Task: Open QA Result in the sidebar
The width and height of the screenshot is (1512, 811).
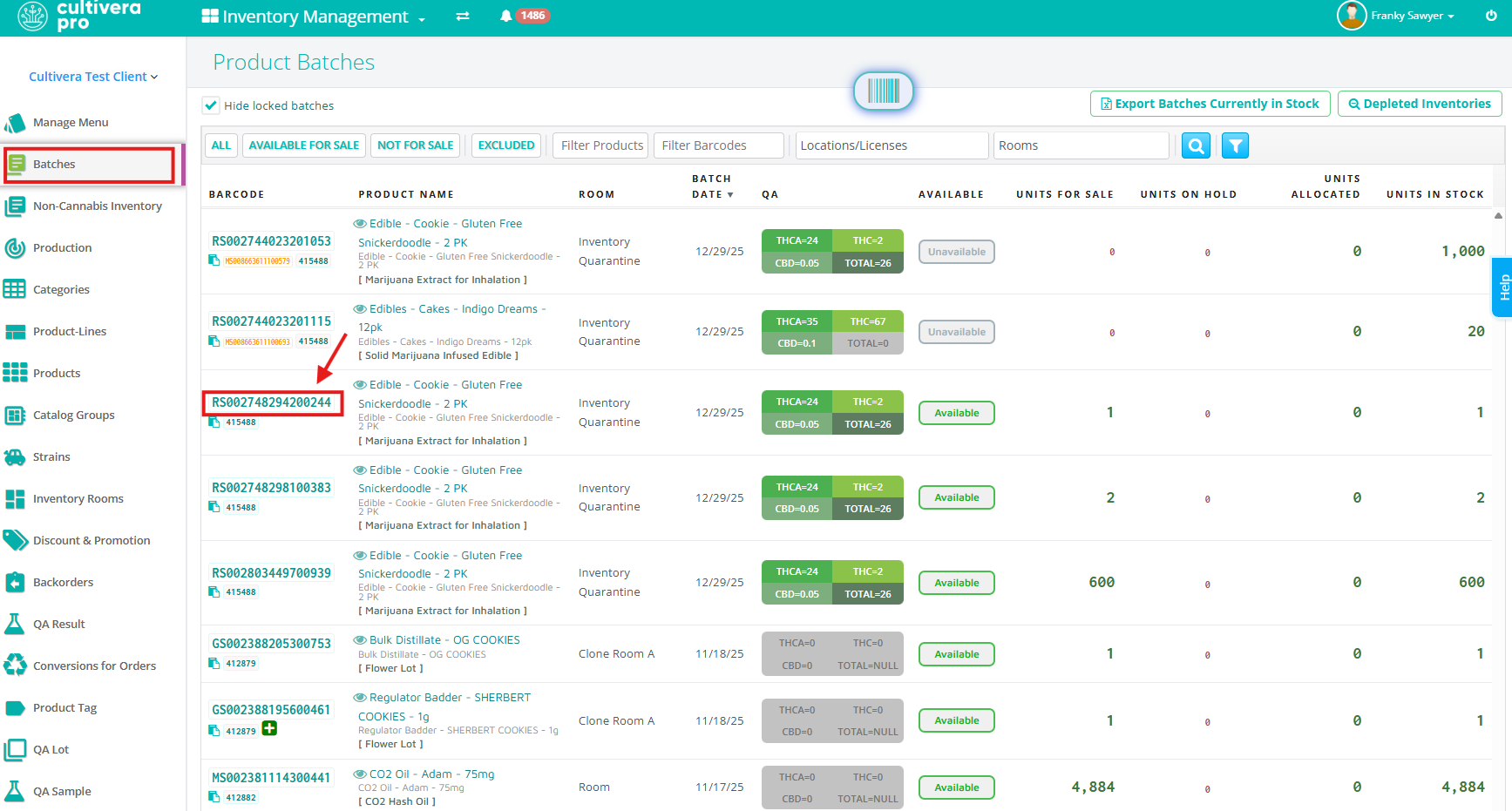Action: [59, 624]
